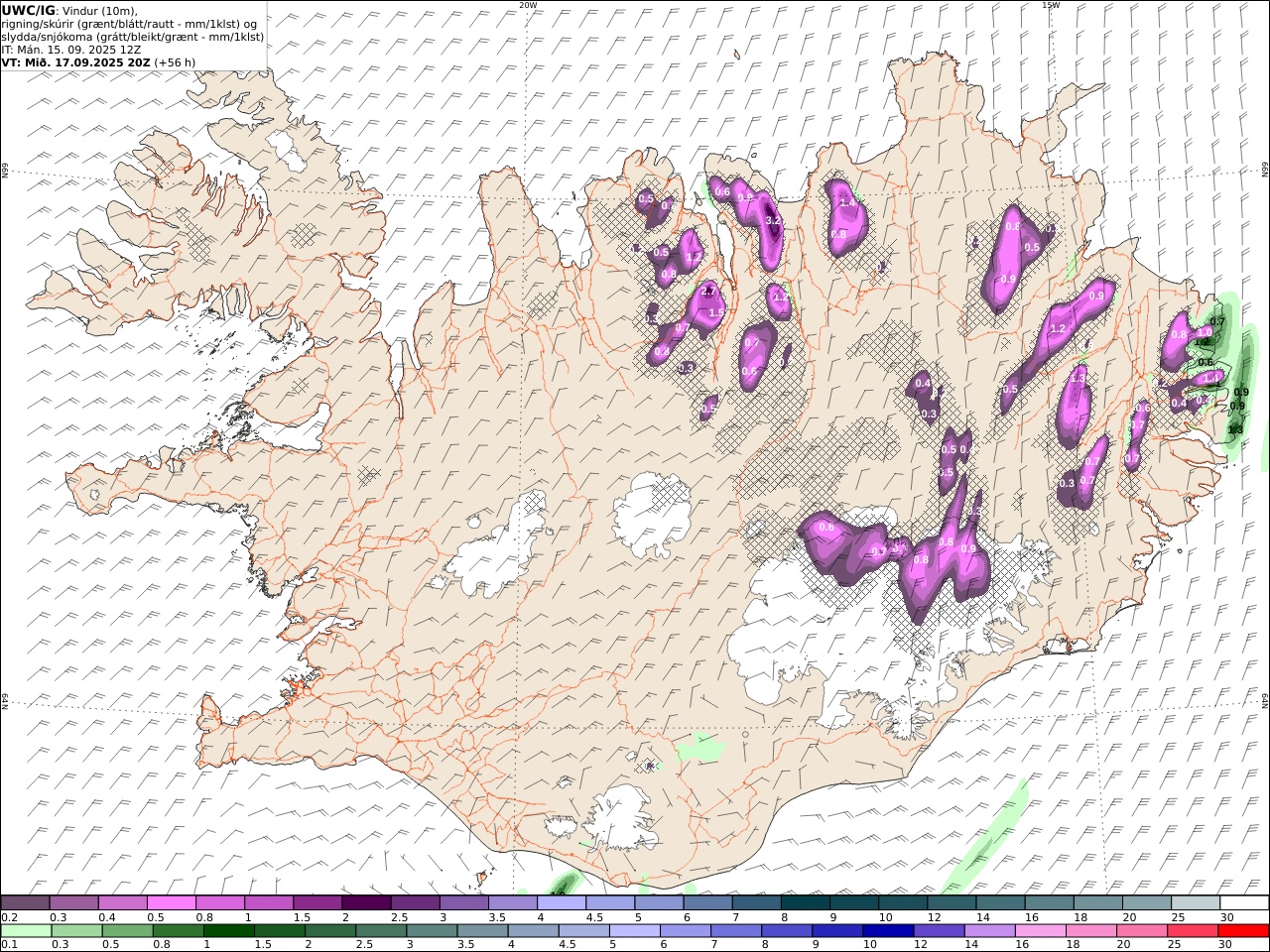The width and height of the screenshot is (1270, 952).
Task: Click the '20W' longitude label
Action: tap(528, 5)
